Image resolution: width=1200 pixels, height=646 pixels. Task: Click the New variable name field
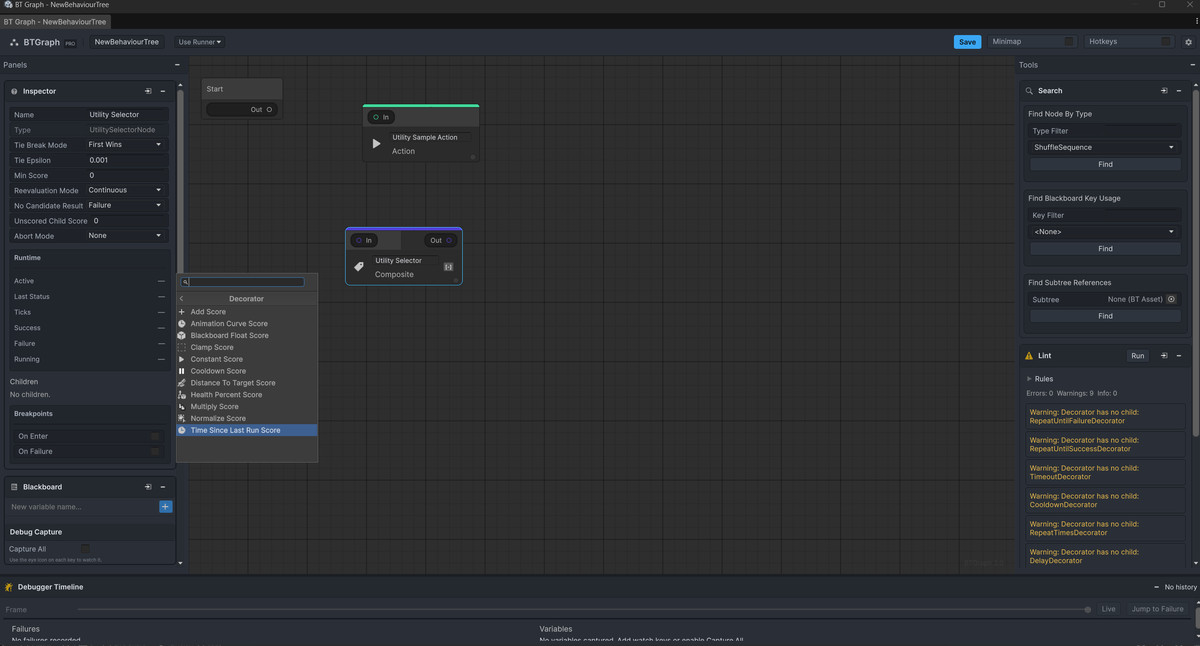coord(83,507)
